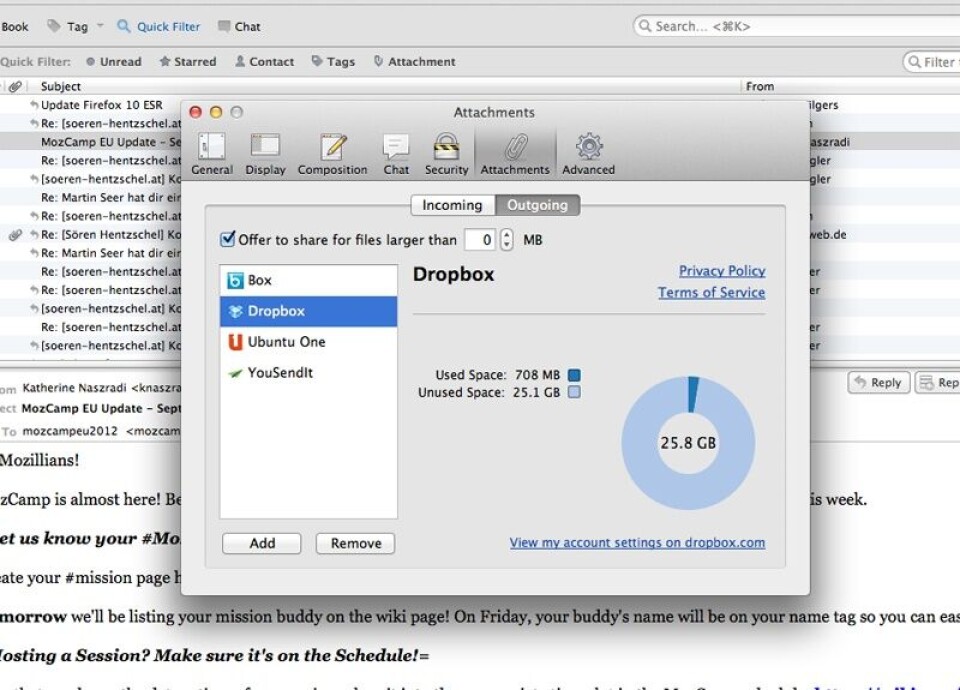Close the Attachments preferences window

pyautogui.click(x=195, y=112)
